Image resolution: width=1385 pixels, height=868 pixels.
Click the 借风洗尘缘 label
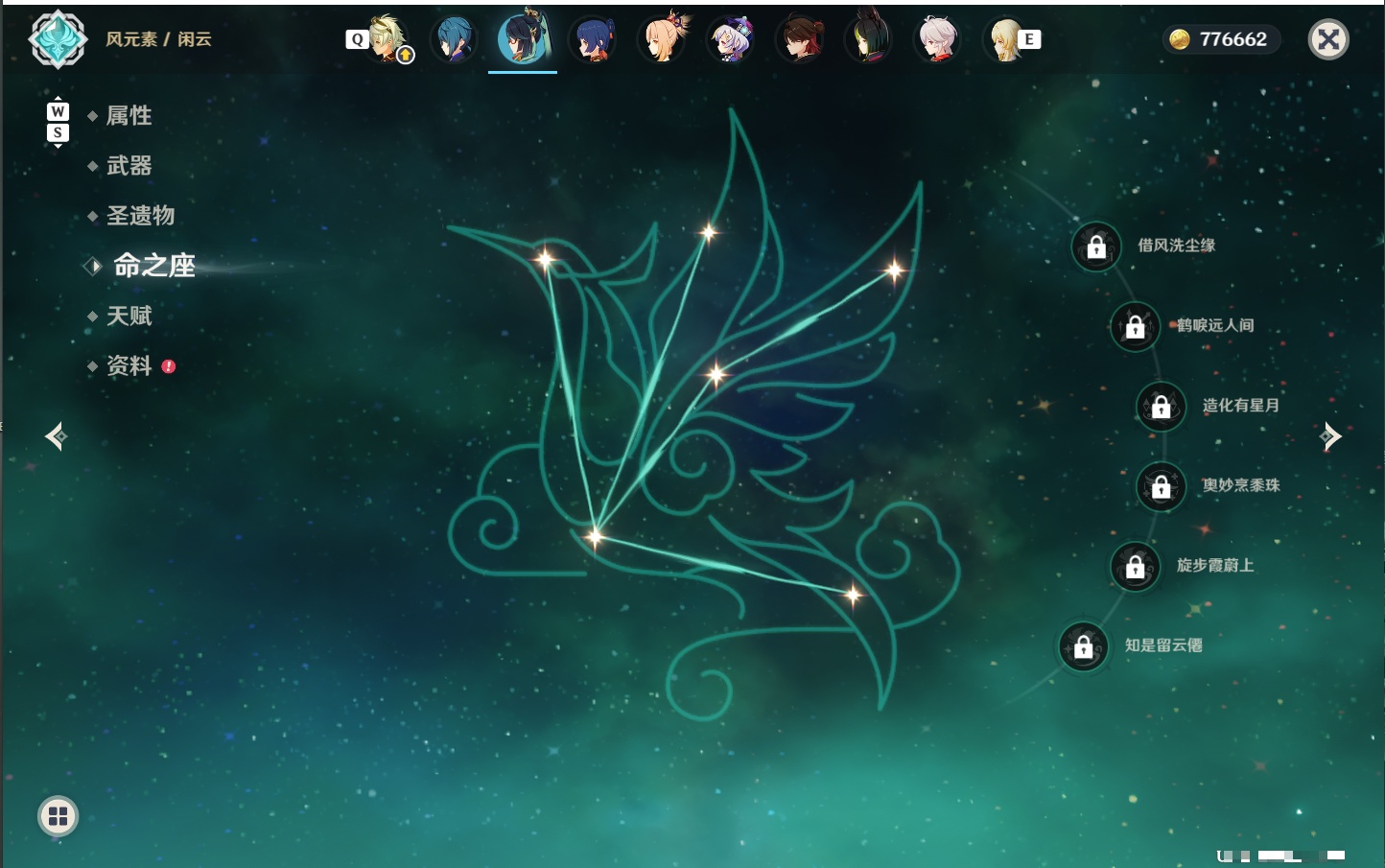[x=1176, y=246]
